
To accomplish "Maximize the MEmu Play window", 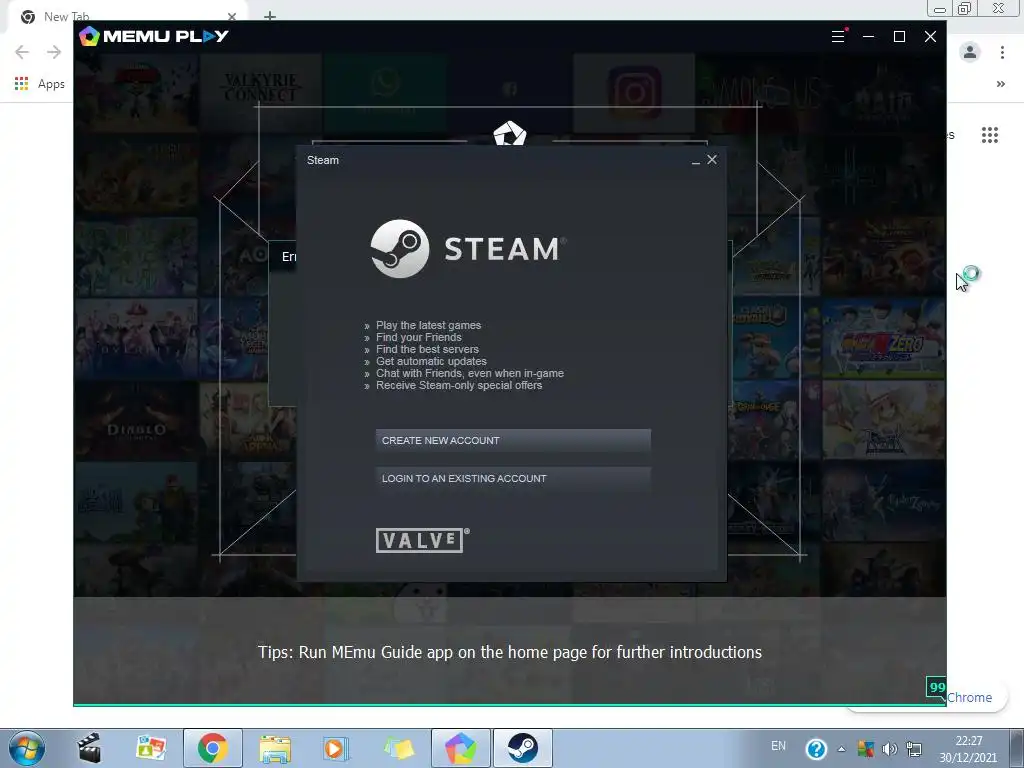I will click(899, 37).
